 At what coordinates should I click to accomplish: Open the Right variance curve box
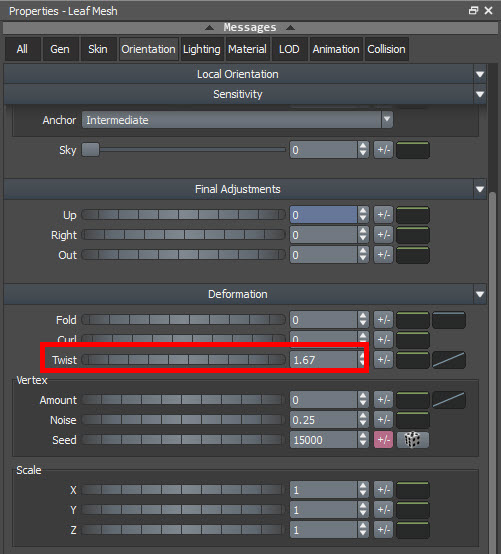pyautogui.click(x=413, y=235)
